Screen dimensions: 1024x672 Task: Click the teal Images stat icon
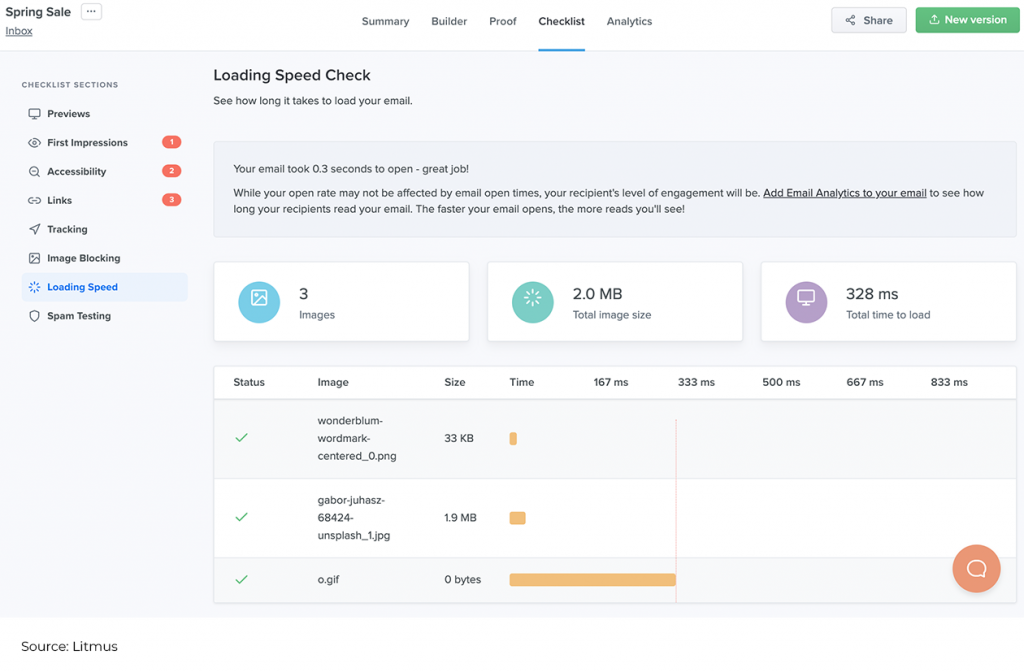coord(259,299)
